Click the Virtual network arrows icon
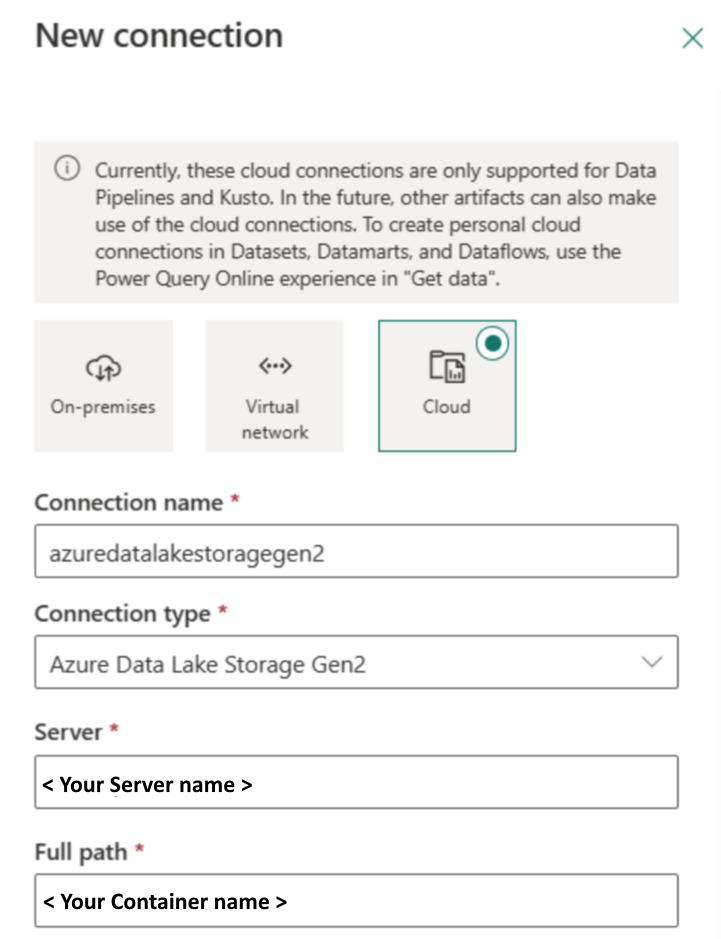The height and width of the screenshot is (939, 721). click(x=275, y=365)
